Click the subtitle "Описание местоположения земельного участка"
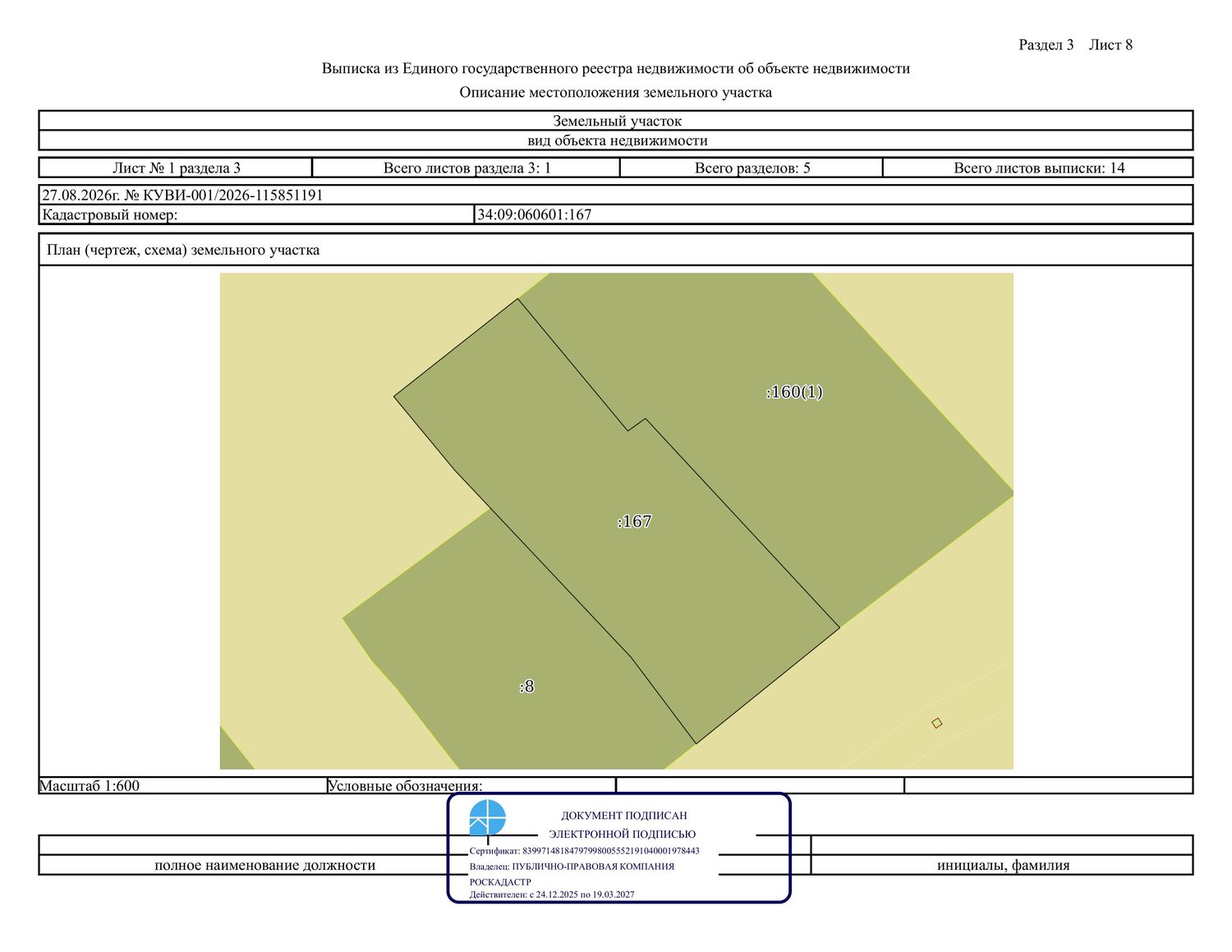This screenshot has width=1232, height=952. pos(616,92)
